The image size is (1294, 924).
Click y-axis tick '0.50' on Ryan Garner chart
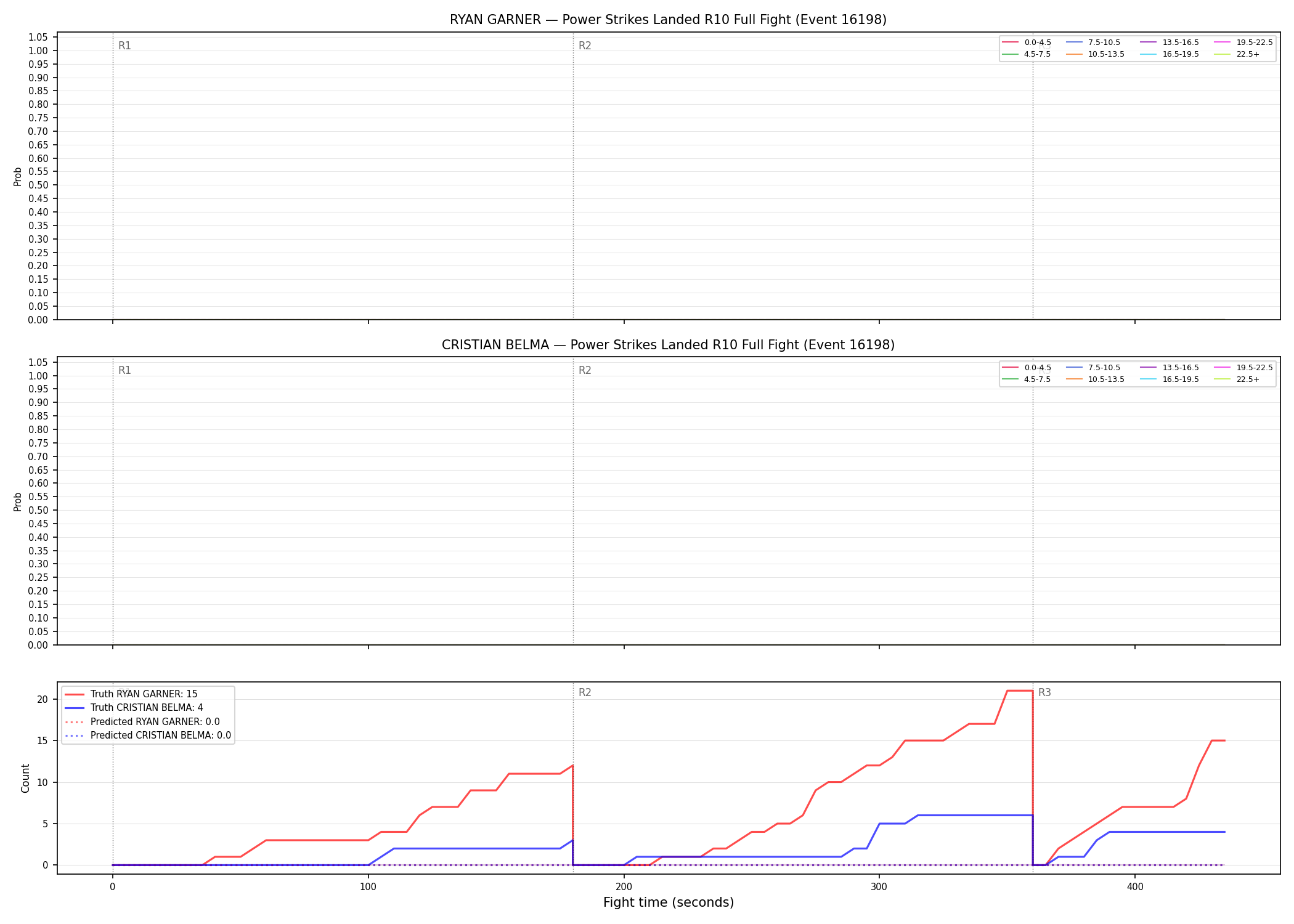tap(38, 185)
